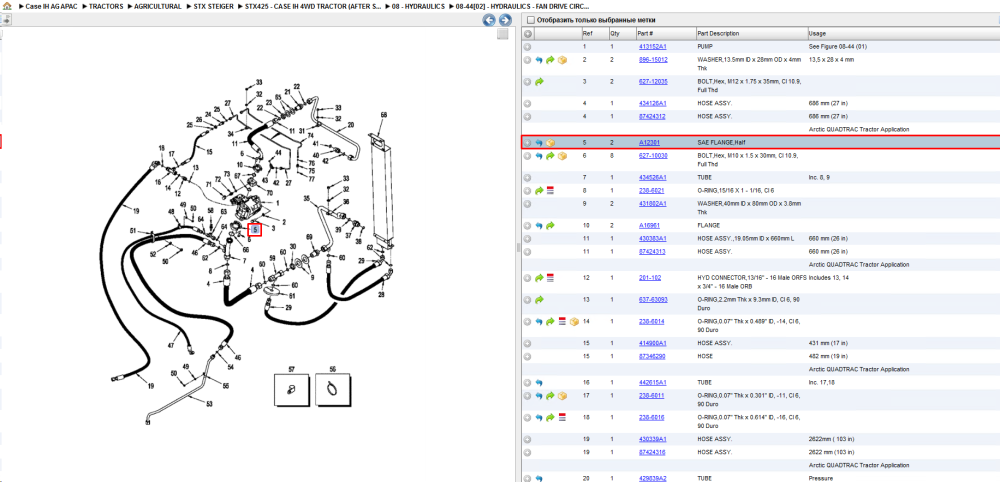Click the blue arrow icon for part 238-6016
The width and height of the screenshot is (1000, 482).
tap(539, 418)
